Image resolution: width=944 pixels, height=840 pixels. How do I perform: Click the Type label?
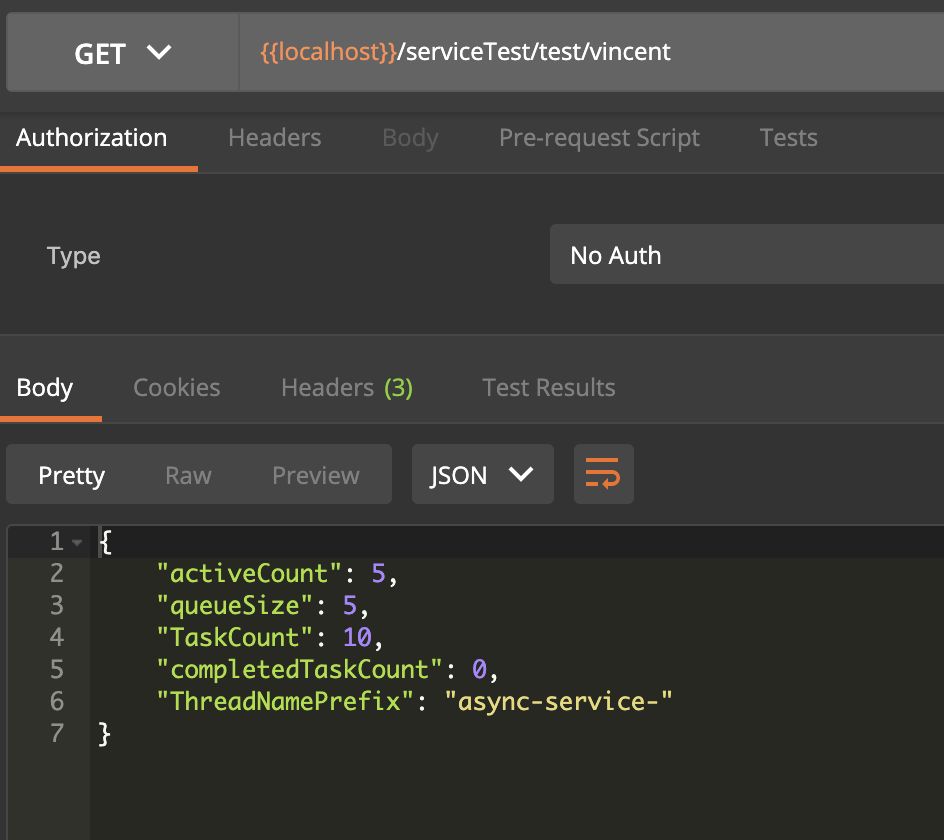73,256
